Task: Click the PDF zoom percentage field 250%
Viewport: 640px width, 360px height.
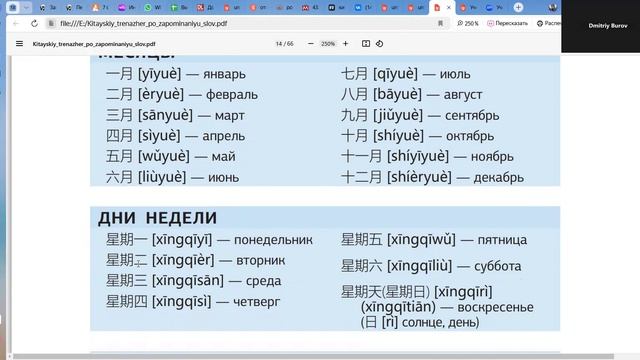Action: 328,44
